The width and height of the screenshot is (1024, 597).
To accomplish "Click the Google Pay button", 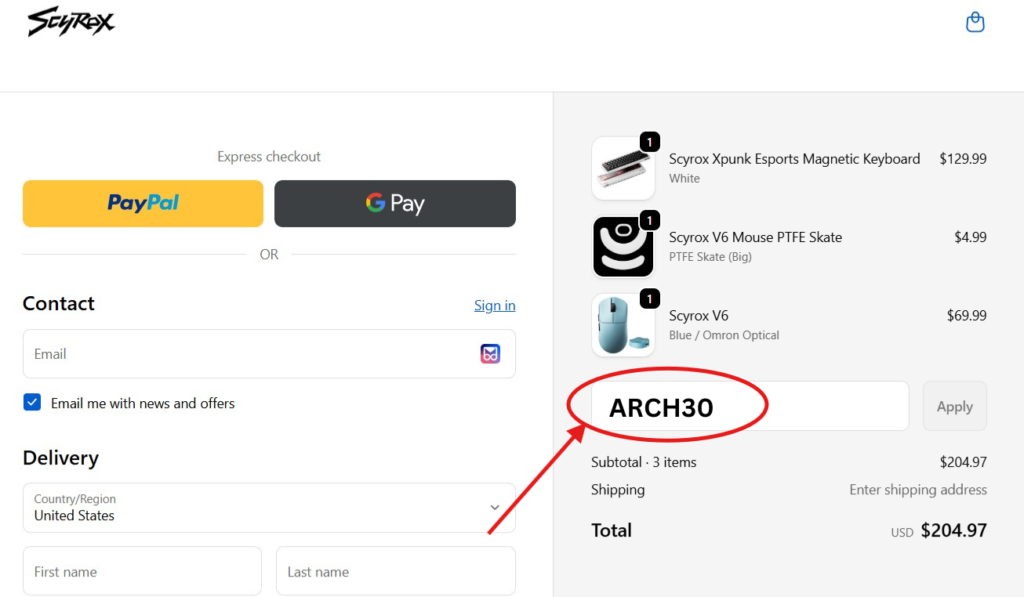I will 394,203.
